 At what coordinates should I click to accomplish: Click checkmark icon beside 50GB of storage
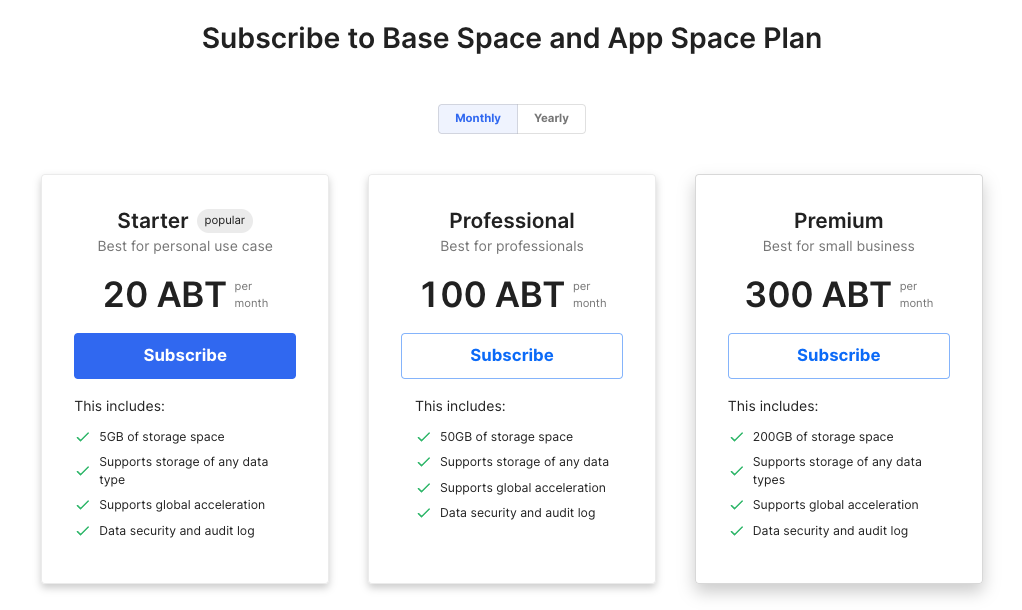pyautogui.click(x=424, y=437)
